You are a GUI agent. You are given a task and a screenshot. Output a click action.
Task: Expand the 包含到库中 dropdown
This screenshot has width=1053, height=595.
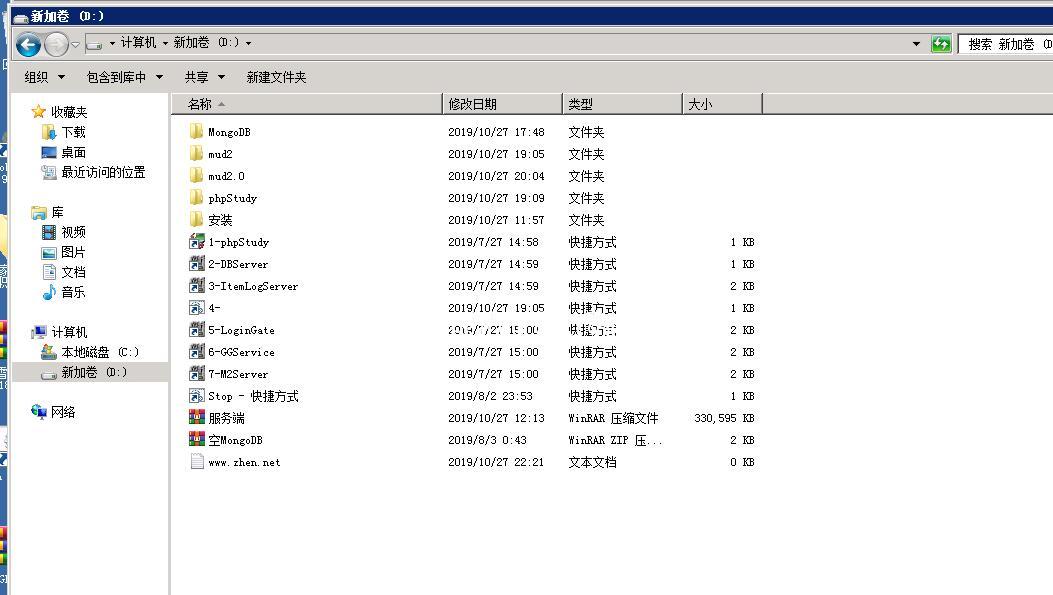pos(124,77)
